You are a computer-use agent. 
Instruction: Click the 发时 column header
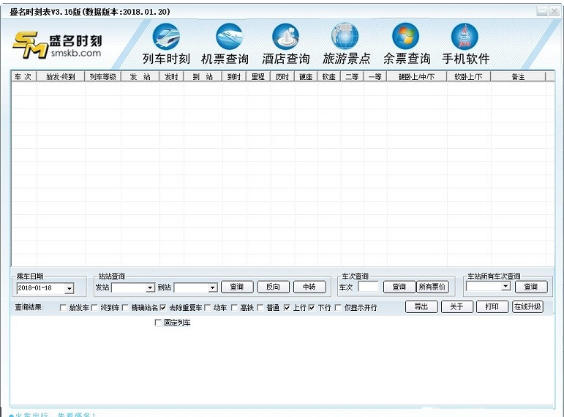click(172, 77)
